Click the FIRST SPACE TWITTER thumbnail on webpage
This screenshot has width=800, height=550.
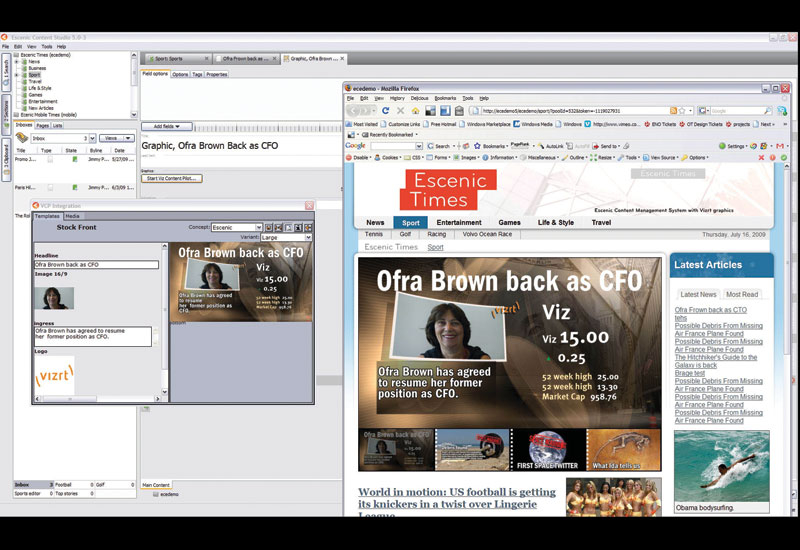tap(547, 449)
